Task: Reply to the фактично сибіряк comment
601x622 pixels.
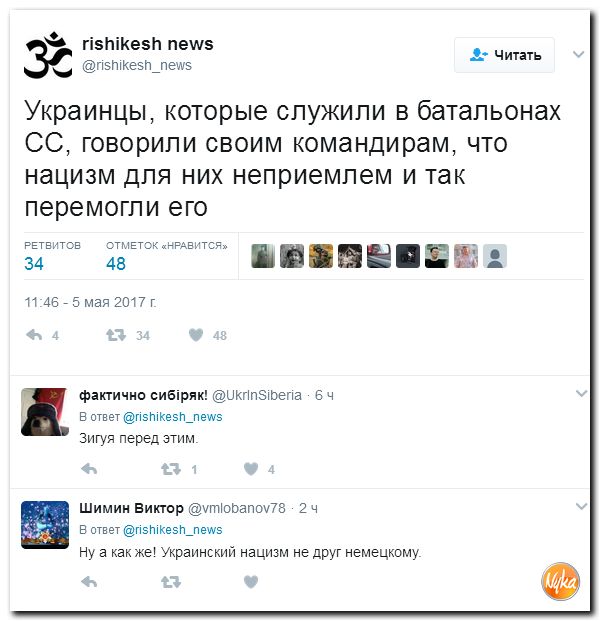Action: (x=89, y=469)
